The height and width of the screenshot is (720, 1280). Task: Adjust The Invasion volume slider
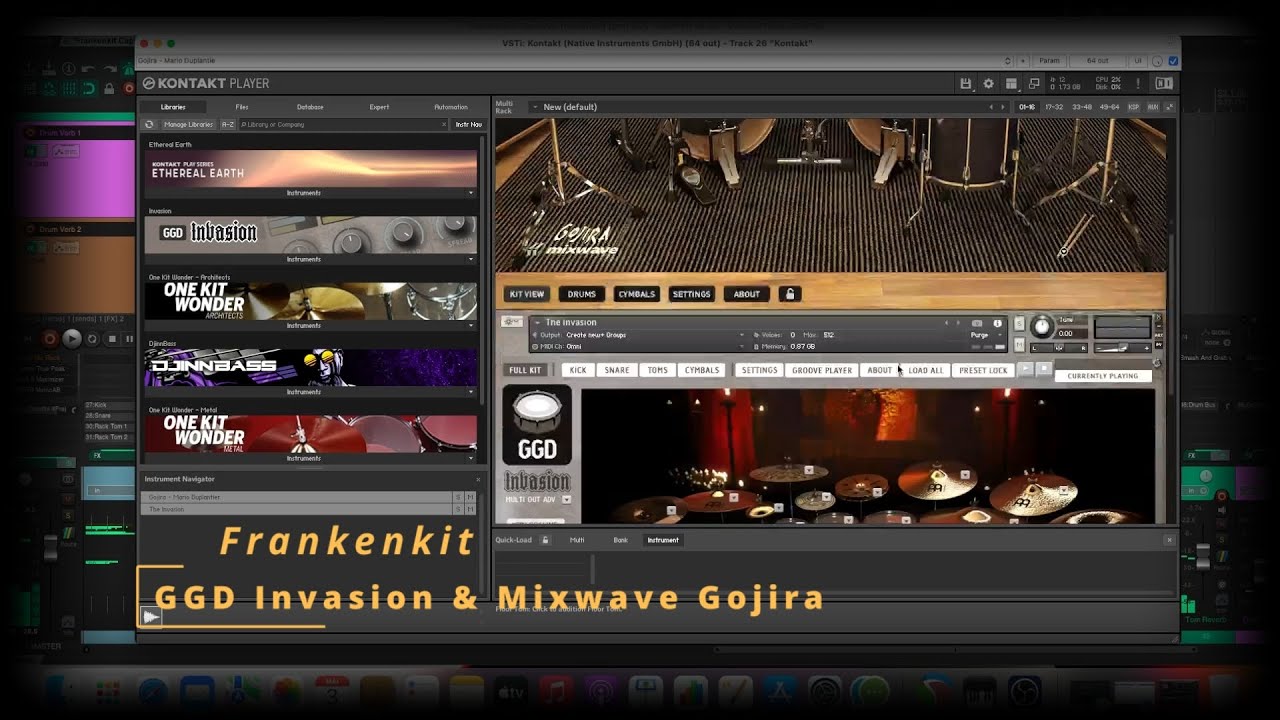(x=1123, y=348)
